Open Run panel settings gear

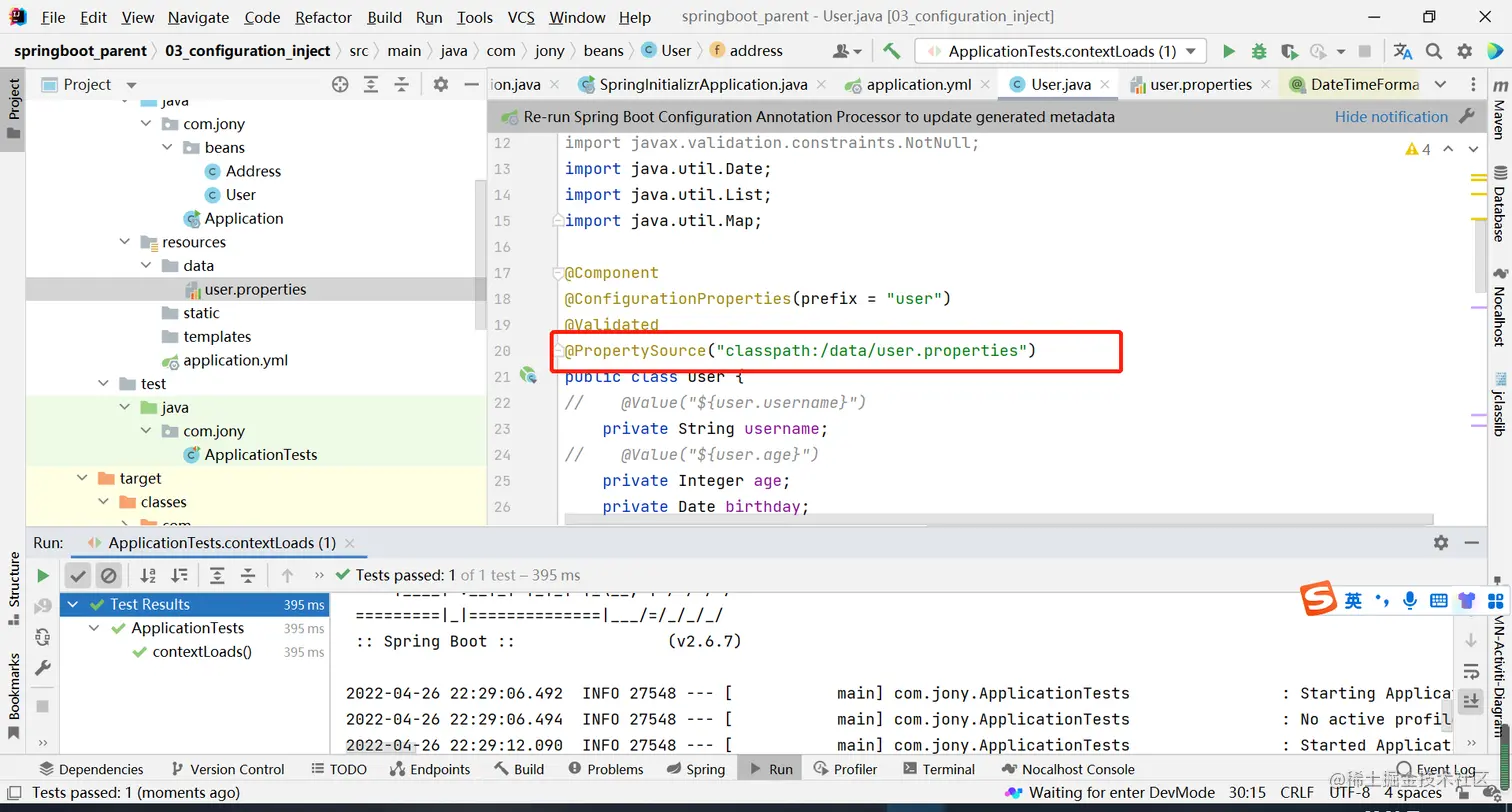(1441, 542)
